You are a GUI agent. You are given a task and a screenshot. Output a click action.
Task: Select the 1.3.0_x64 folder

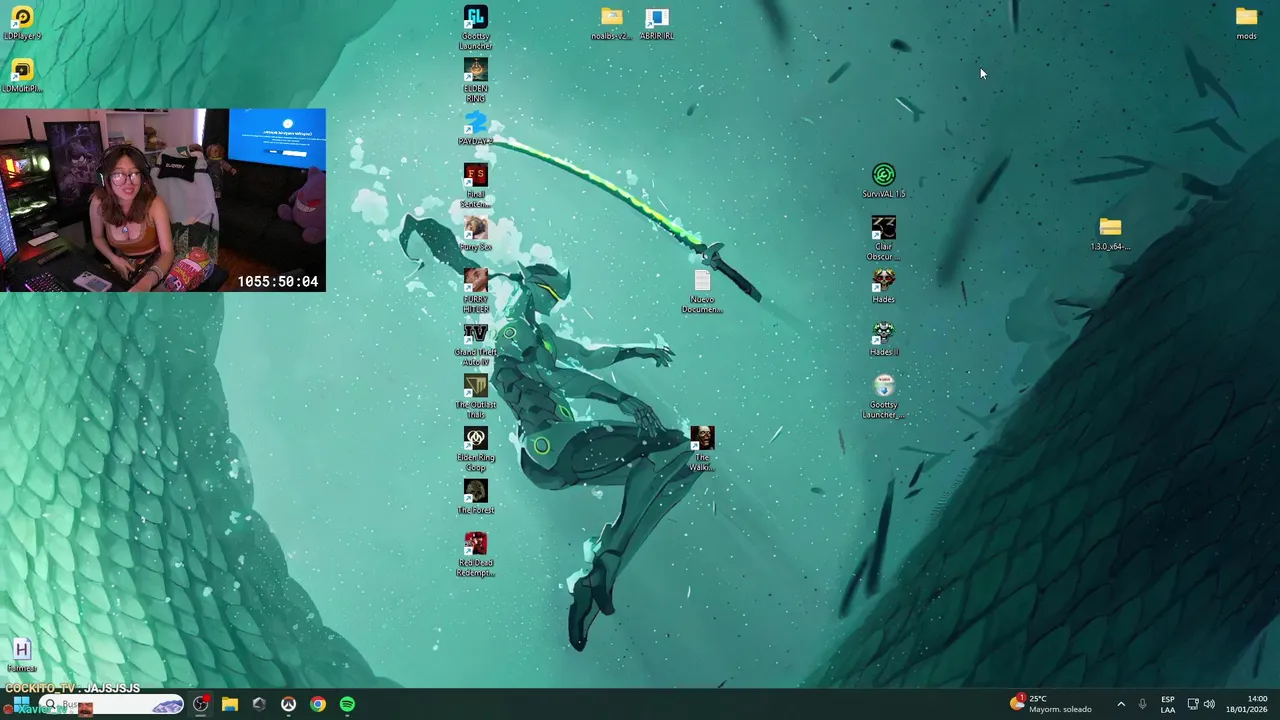tap(1110, 235)
